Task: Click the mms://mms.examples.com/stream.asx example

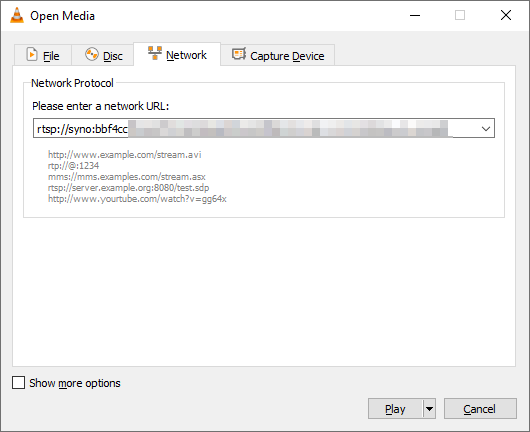Action: click(126, 177)
